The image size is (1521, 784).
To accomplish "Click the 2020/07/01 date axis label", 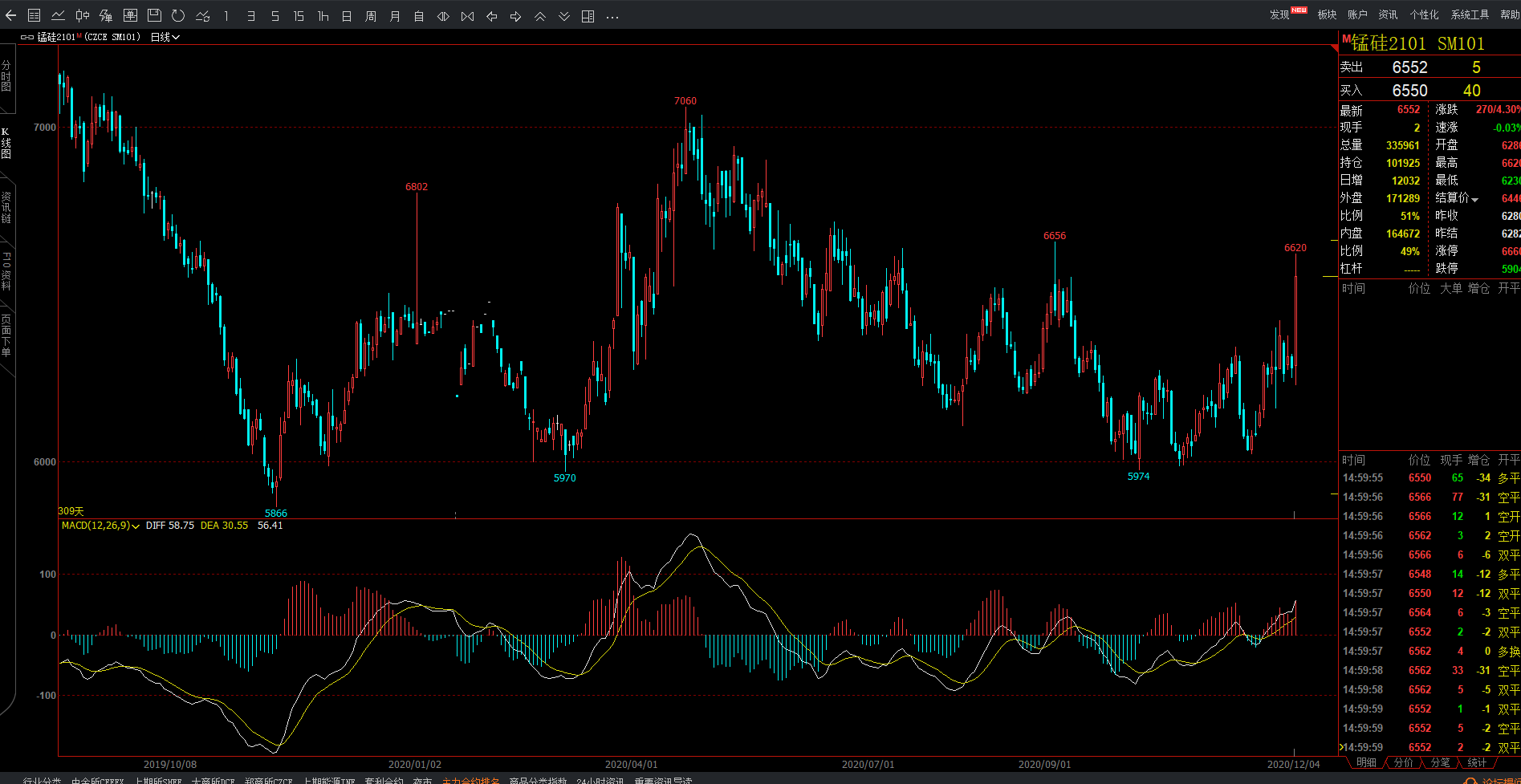I will pyautogui.click(x=868, y=765).
